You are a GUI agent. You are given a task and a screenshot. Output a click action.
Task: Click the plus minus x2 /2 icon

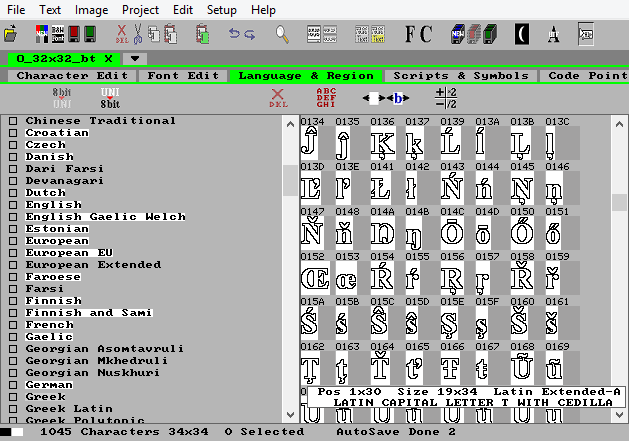pyautogui.click(x=446, y=98)
